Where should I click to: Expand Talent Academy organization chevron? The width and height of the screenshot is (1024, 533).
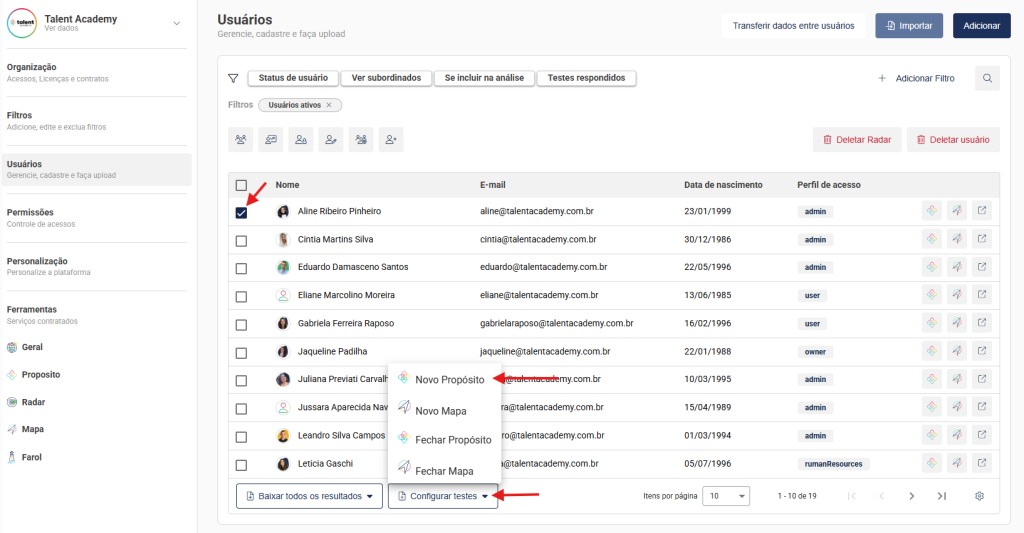point(177,23)
